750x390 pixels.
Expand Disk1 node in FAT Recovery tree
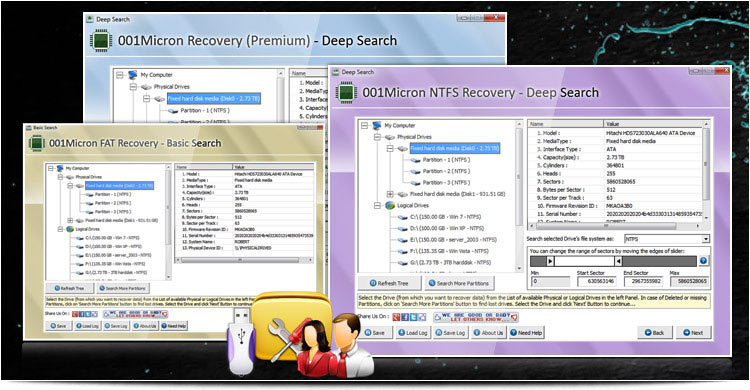[x=70, y=221]
